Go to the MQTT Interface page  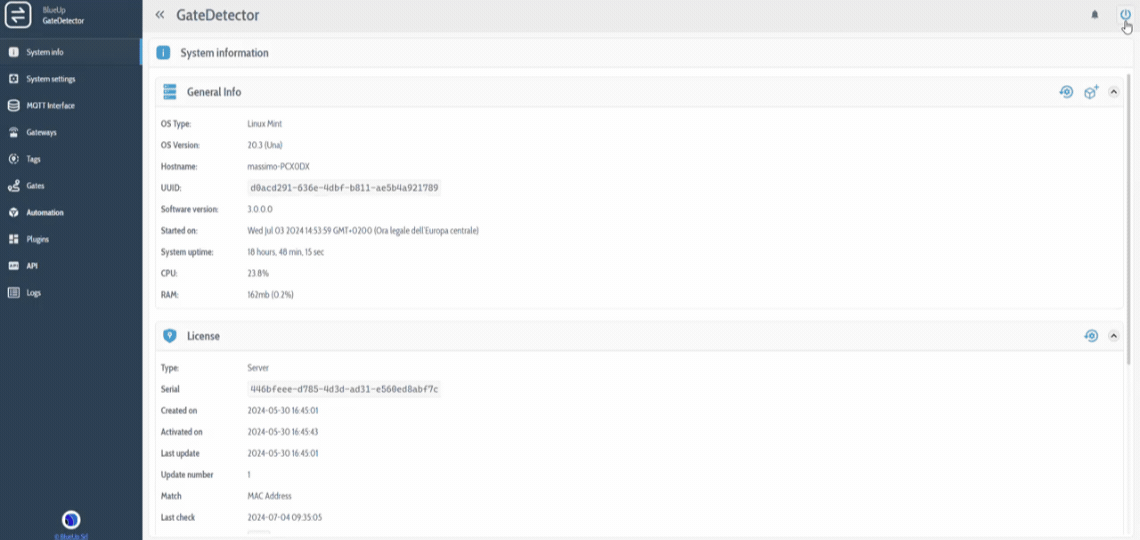[x=50, y=106]
